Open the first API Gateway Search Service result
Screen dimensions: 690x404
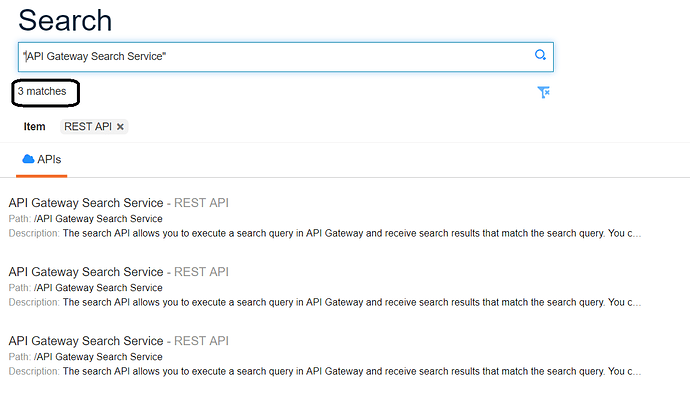(86, 203)
